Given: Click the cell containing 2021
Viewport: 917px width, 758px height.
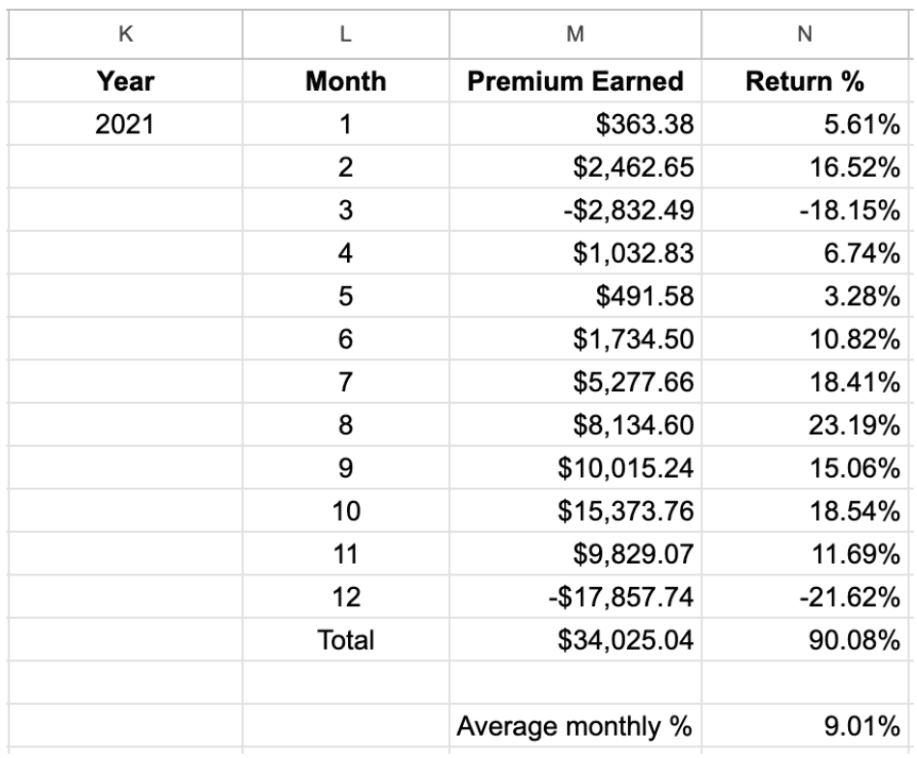Looking at the screenshot, I should [125, 124].
